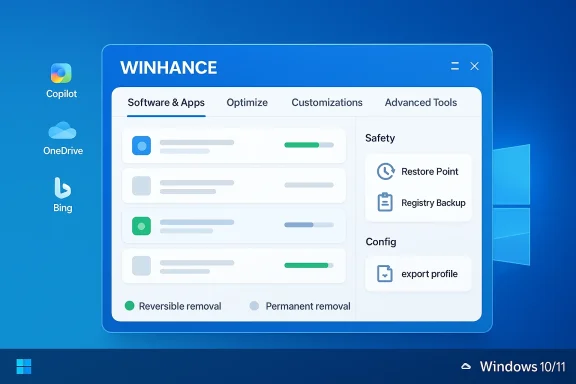Open the Customizations tab
This screenshot has height=384, width=576.
coord(327,103)
